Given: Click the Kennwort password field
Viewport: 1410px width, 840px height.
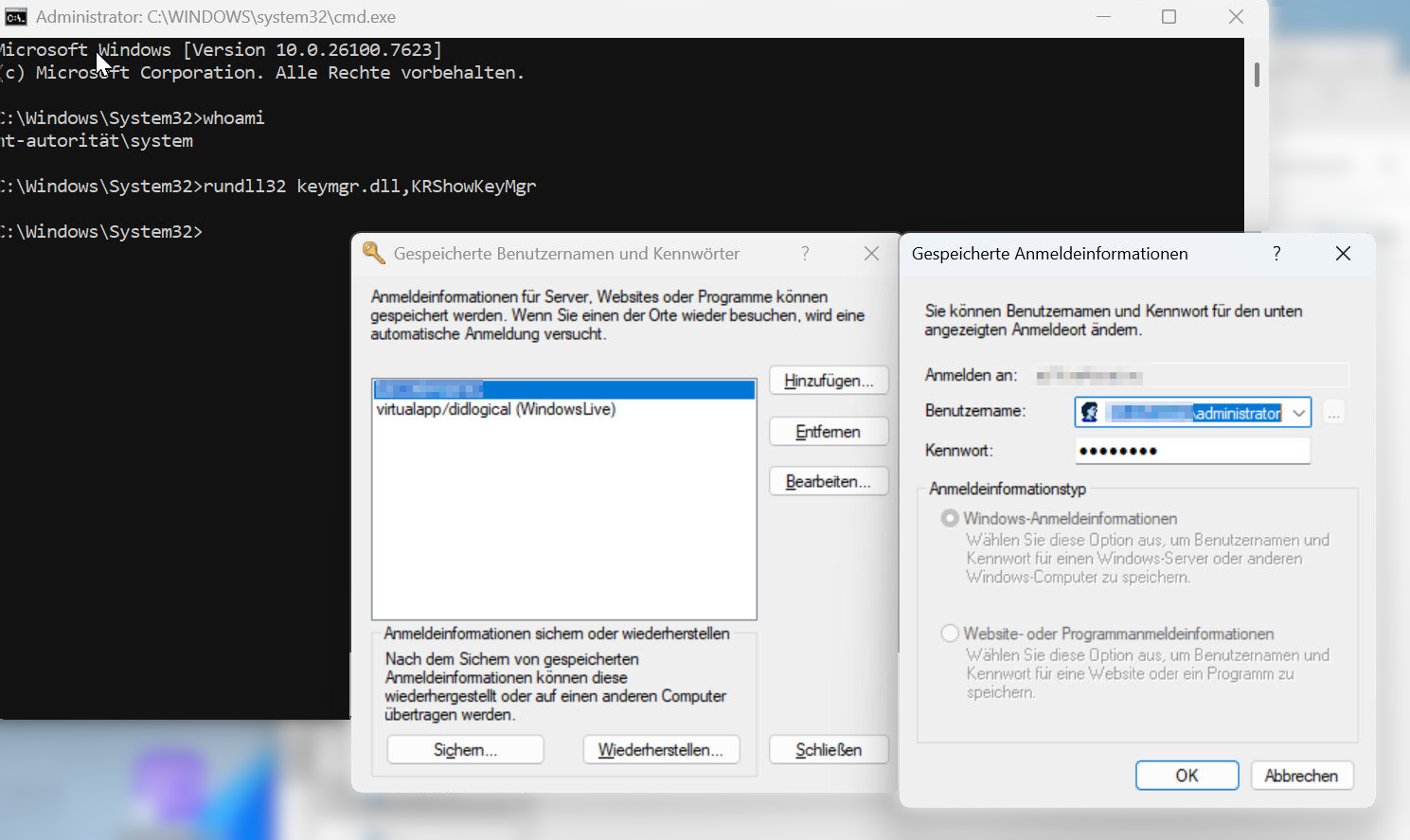Looking at the screenshot, I should (1192, 451).
